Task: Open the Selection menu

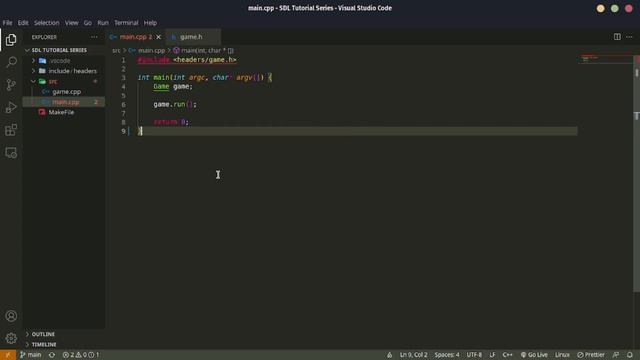Action: [x=47, y=23]
